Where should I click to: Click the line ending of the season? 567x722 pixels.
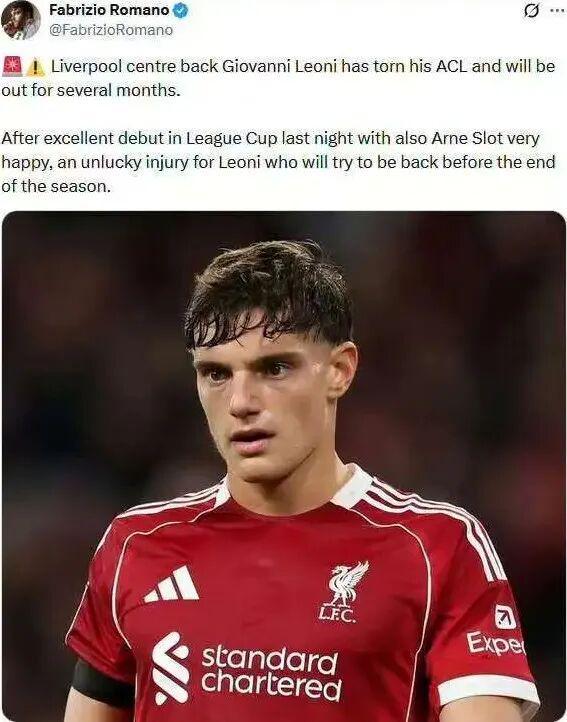click(56, 186)
